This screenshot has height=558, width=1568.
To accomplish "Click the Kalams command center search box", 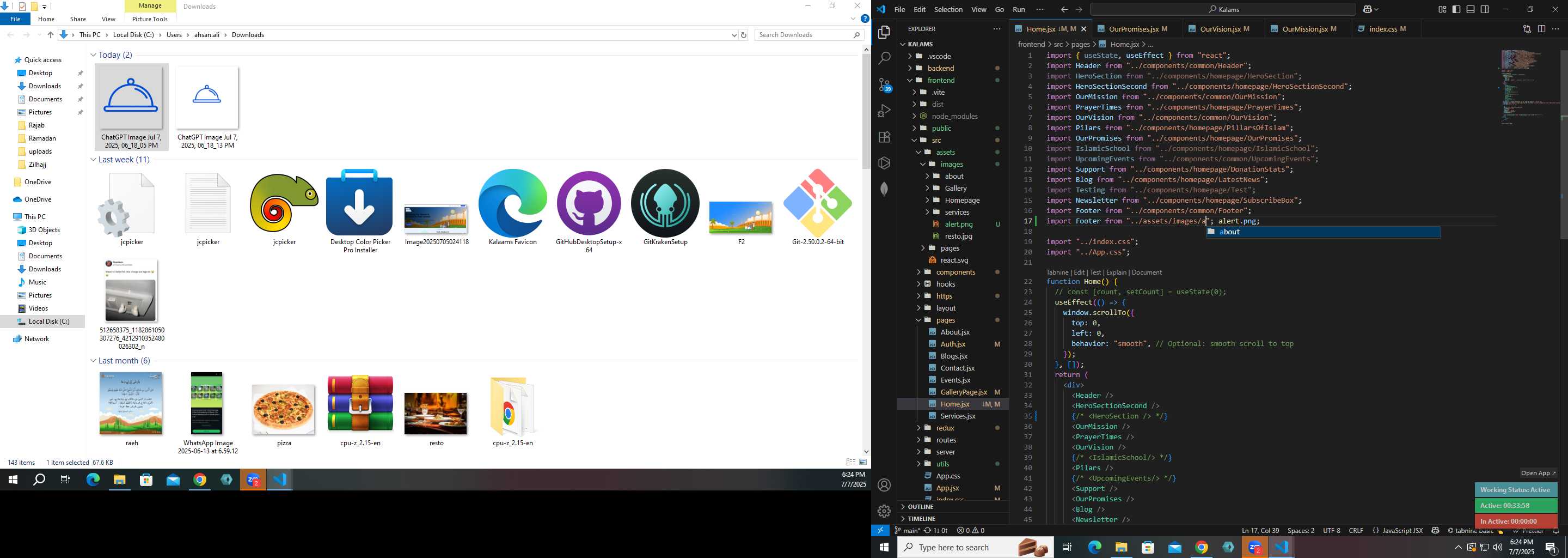I will (1222, 9).
